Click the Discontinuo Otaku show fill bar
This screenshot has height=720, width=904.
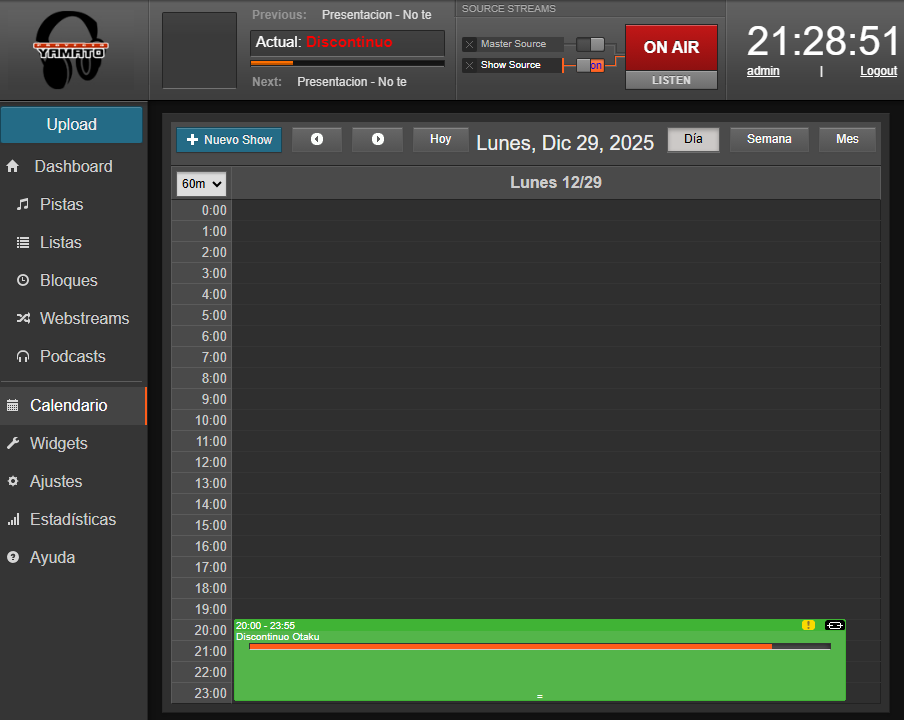point(540,647)
